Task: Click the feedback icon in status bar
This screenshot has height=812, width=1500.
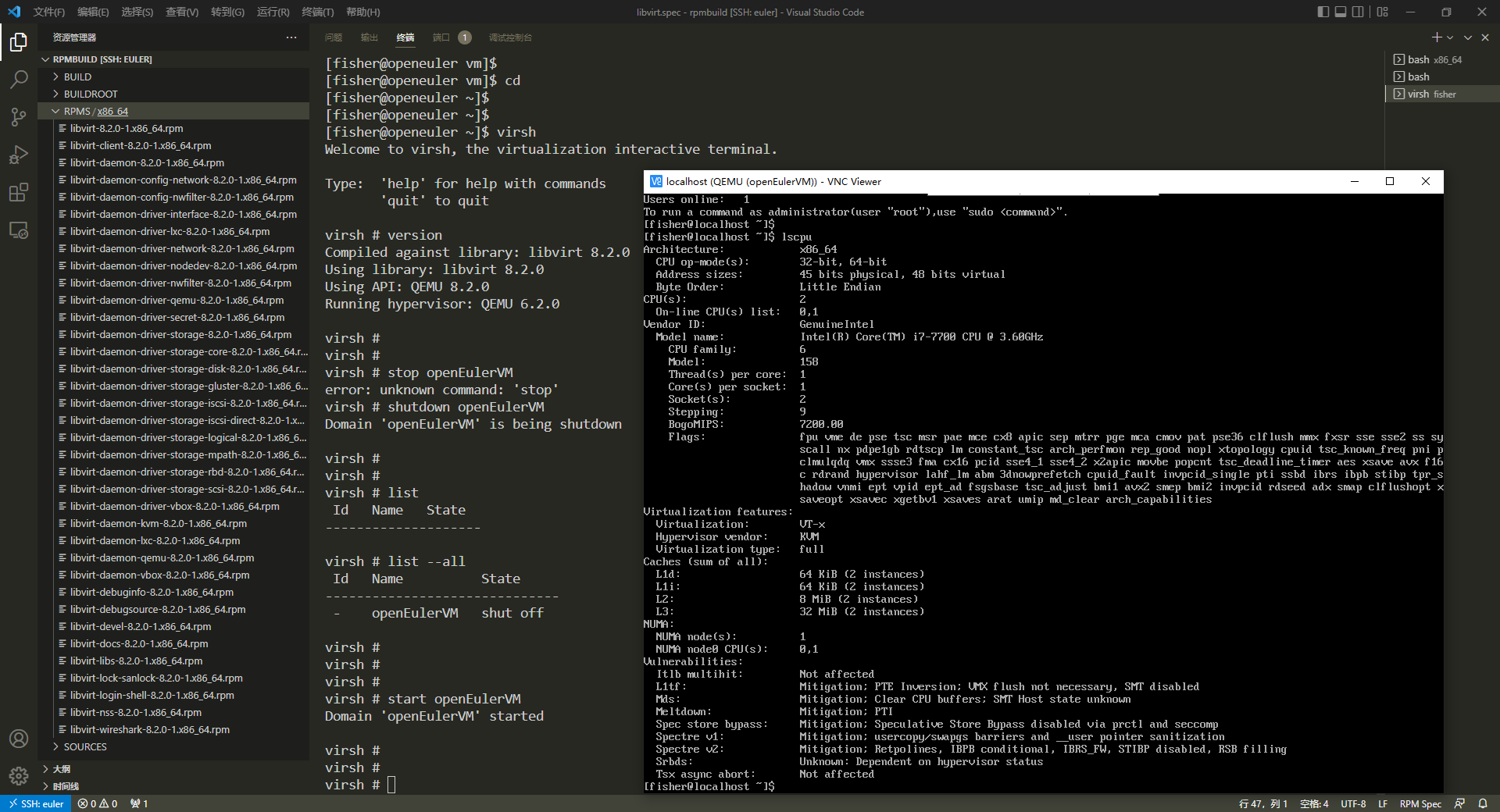Action: pyautogui.click(x=1459, y=803)
